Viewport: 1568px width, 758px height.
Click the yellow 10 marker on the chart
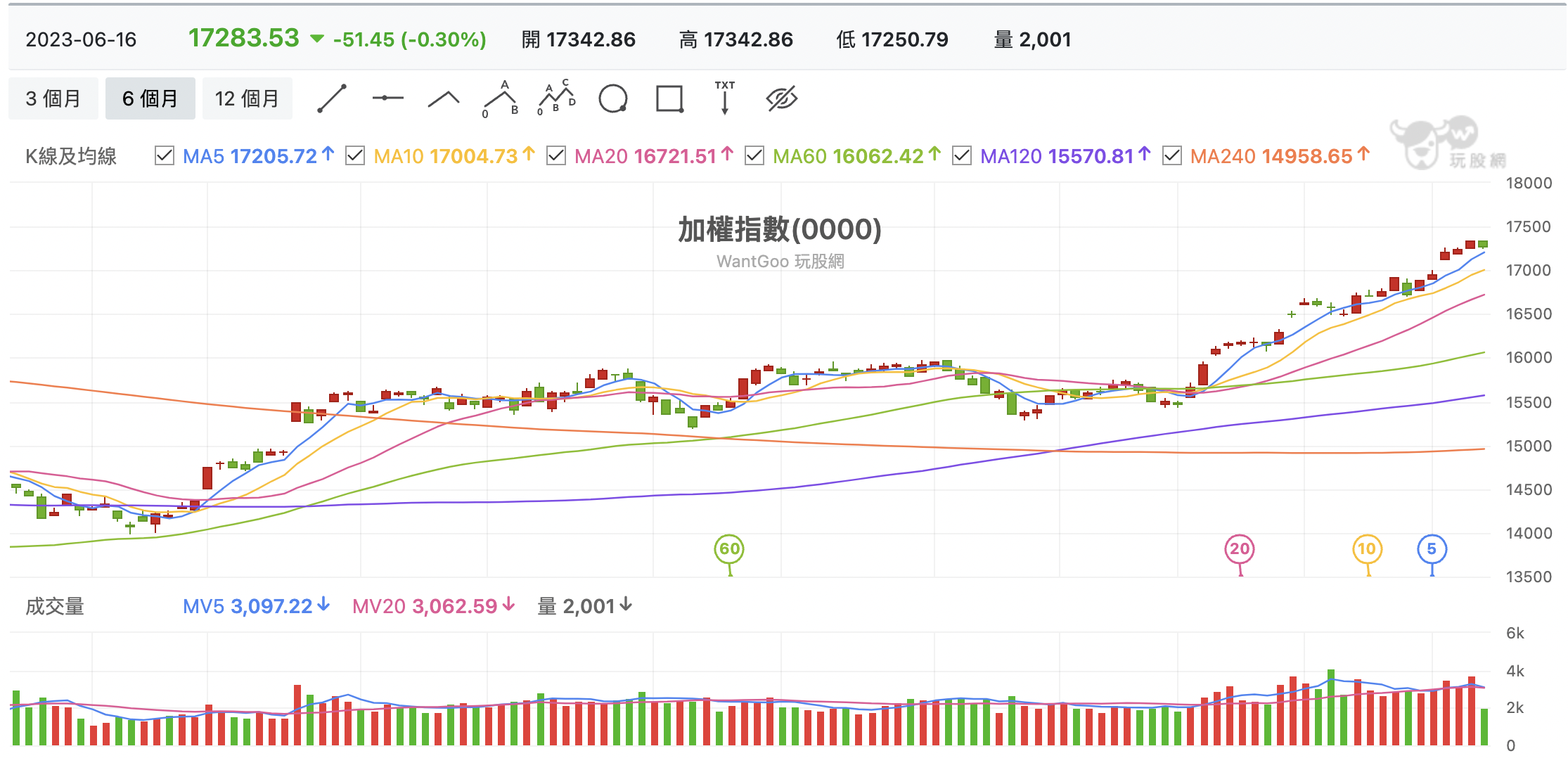pos(1367,549)
